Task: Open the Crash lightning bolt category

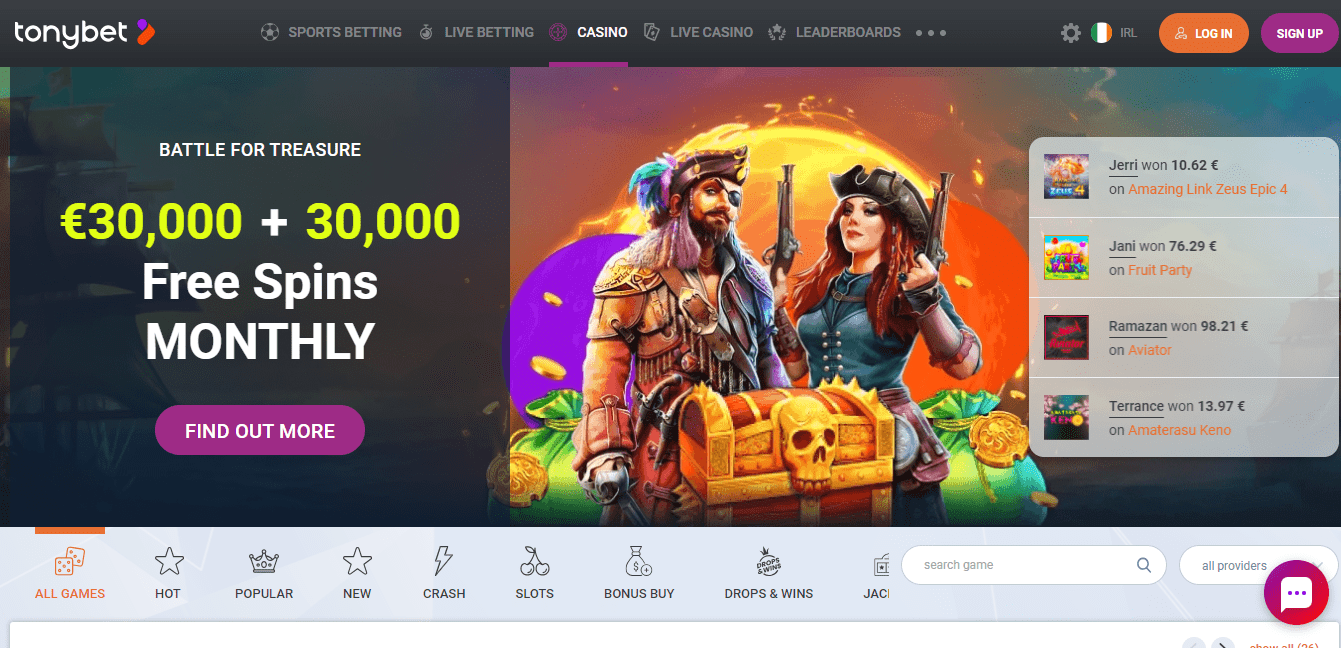Action: click(x=443, y=561)
